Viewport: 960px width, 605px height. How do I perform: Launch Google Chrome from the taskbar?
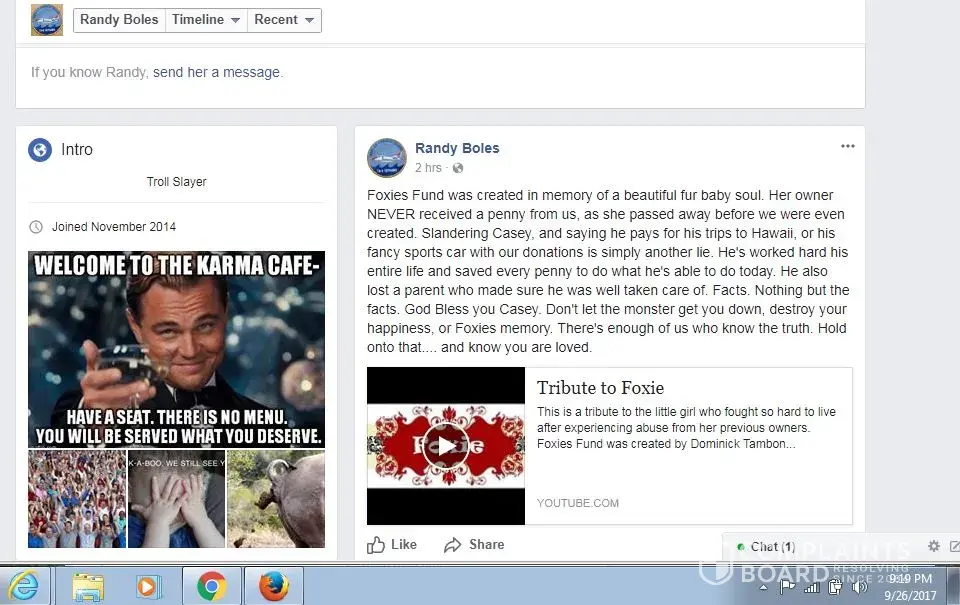[x=211, y=586]
